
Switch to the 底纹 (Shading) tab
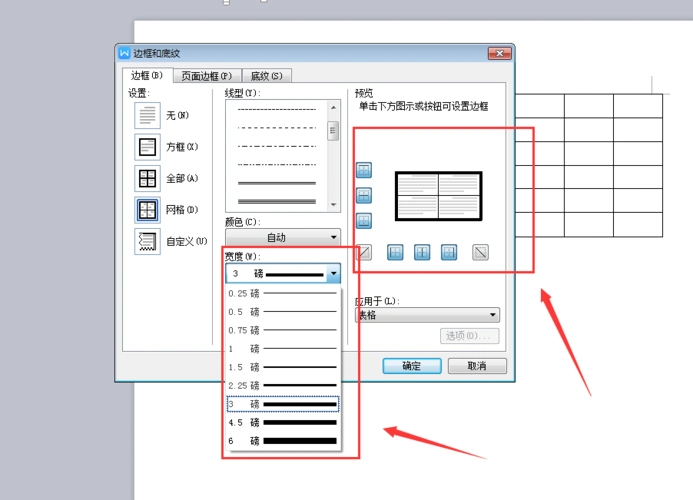tap(265, 75)
